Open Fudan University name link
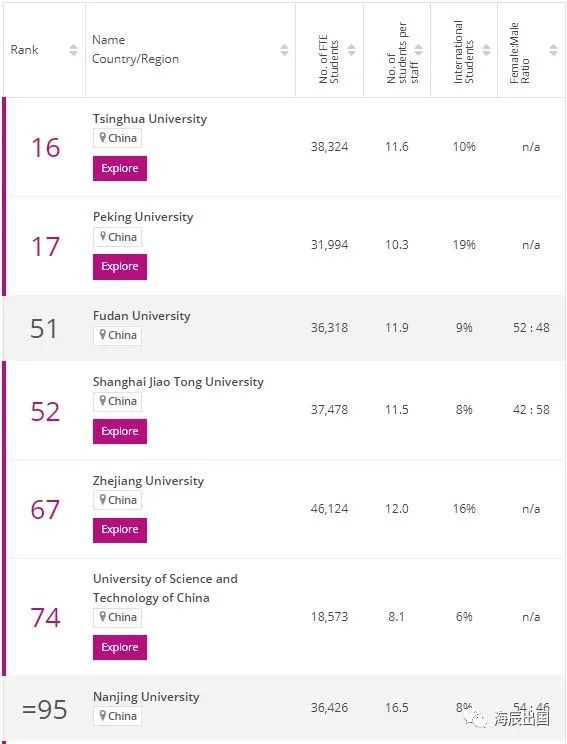 (x=141, y=316)
